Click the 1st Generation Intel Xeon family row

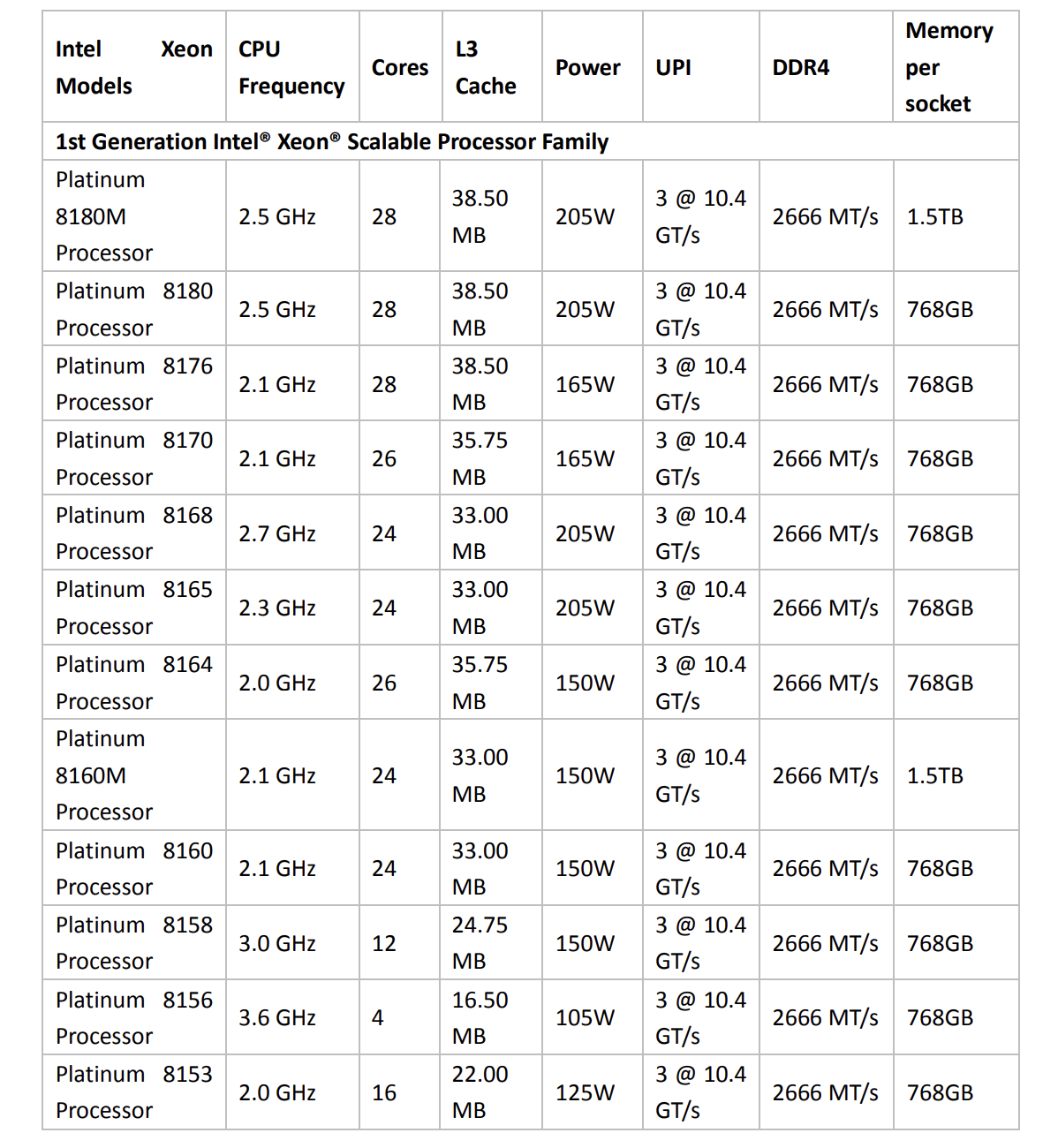(x=332, y=142)
